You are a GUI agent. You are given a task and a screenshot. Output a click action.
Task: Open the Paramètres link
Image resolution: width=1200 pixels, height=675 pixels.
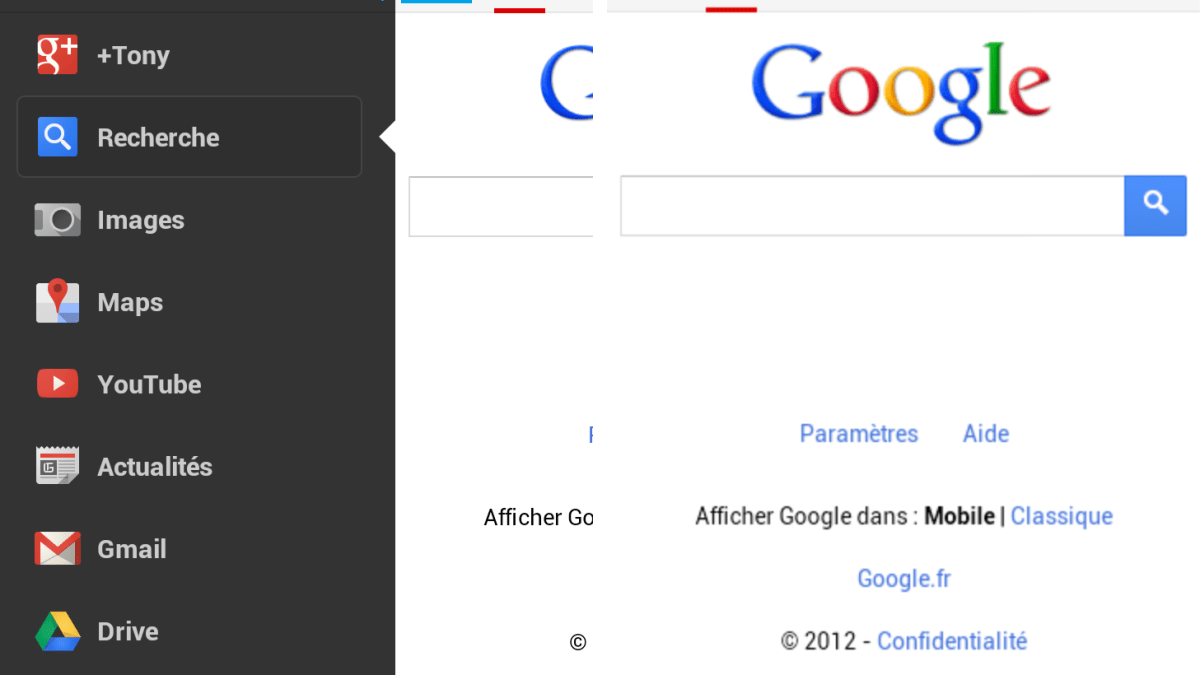click(x=858, y=434)
